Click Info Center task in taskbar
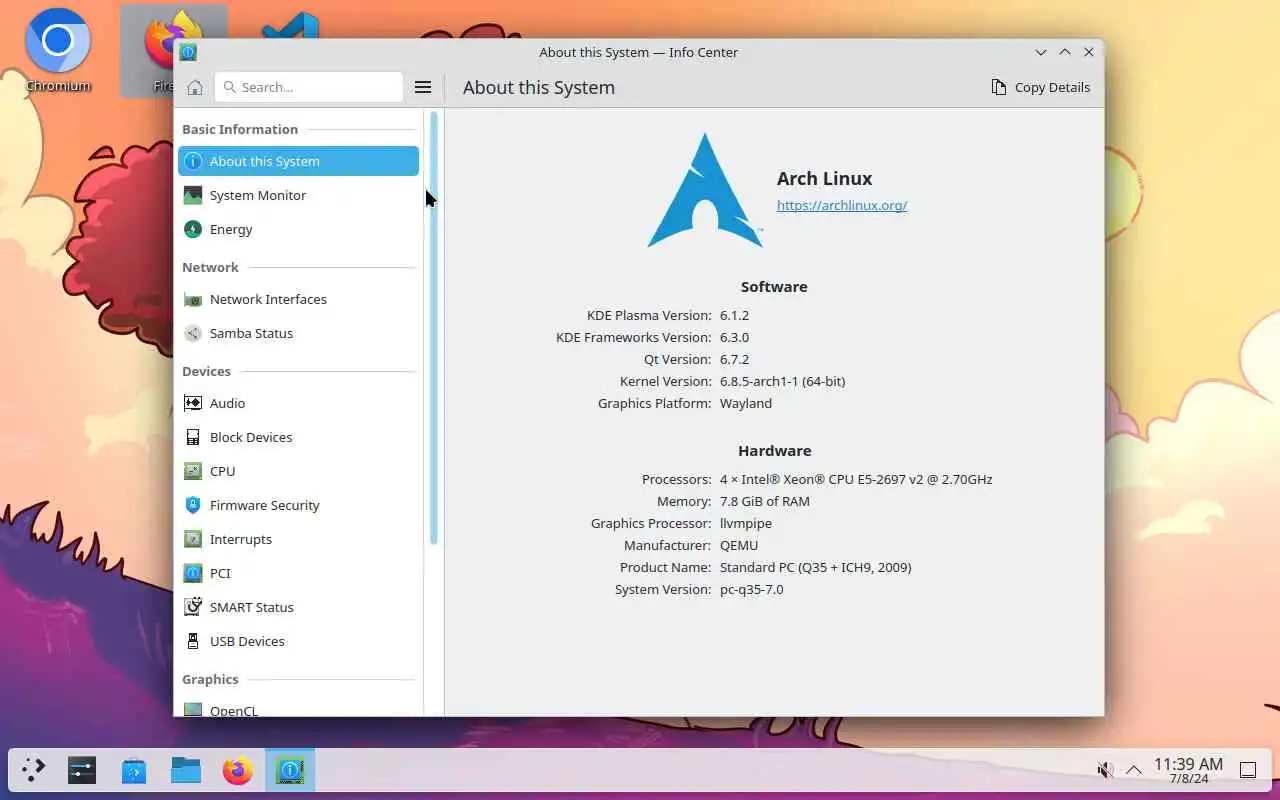 [290, 770]
